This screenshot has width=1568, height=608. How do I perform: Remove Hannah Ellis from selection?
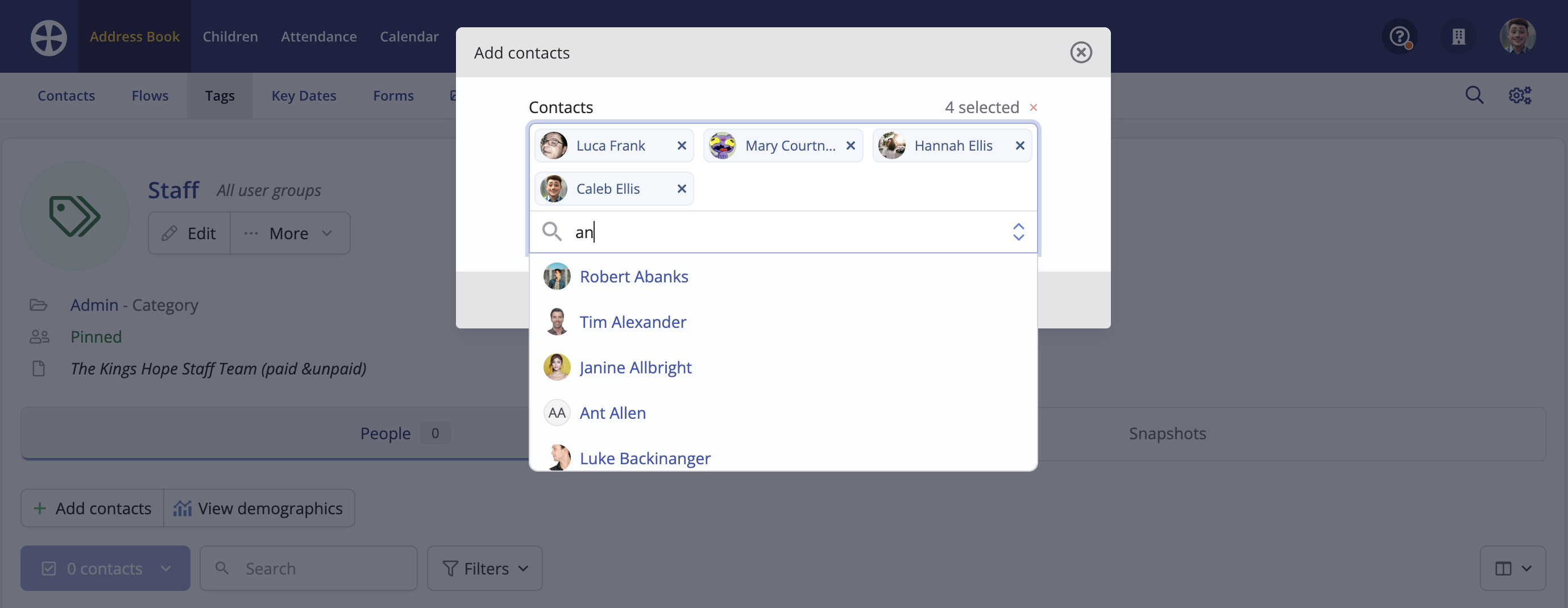pos(1020,145)
